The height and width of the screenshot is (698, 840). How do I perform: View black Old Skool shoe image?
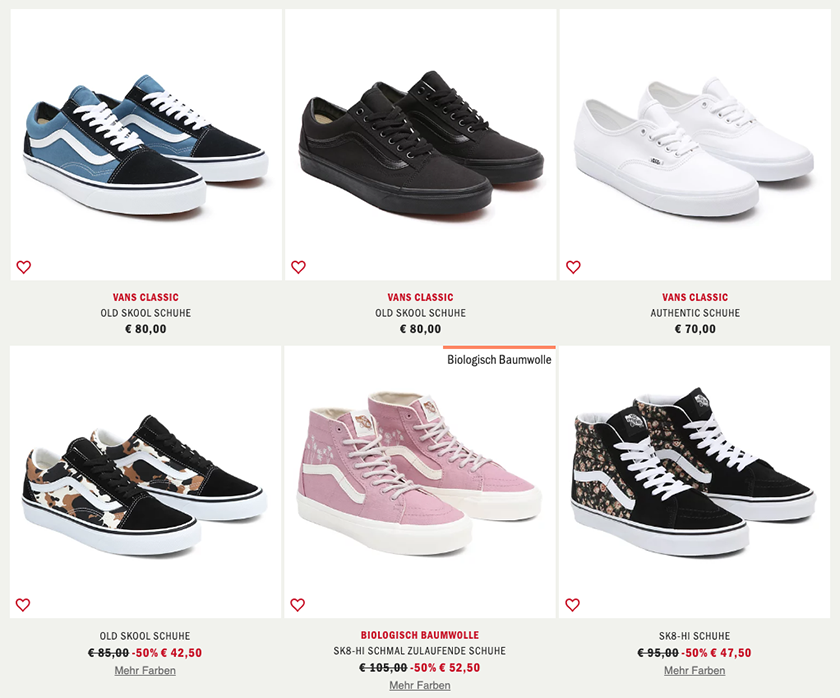(421, 145)
